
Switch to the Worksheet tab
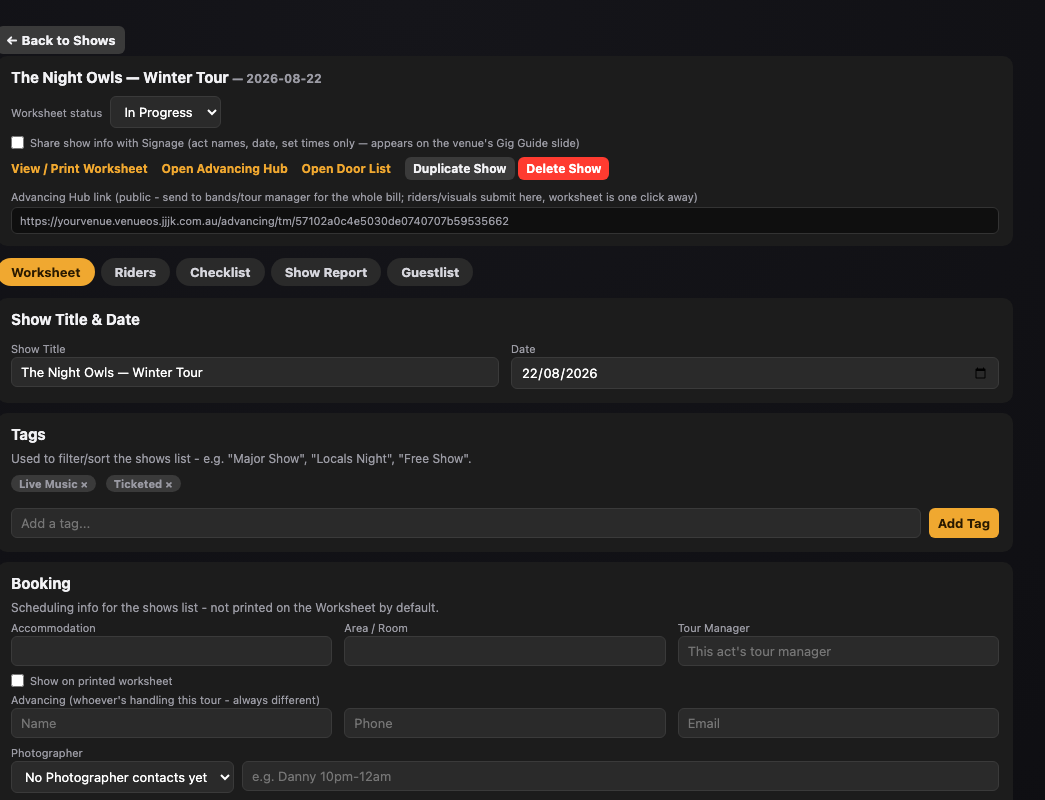click(46, 272)
